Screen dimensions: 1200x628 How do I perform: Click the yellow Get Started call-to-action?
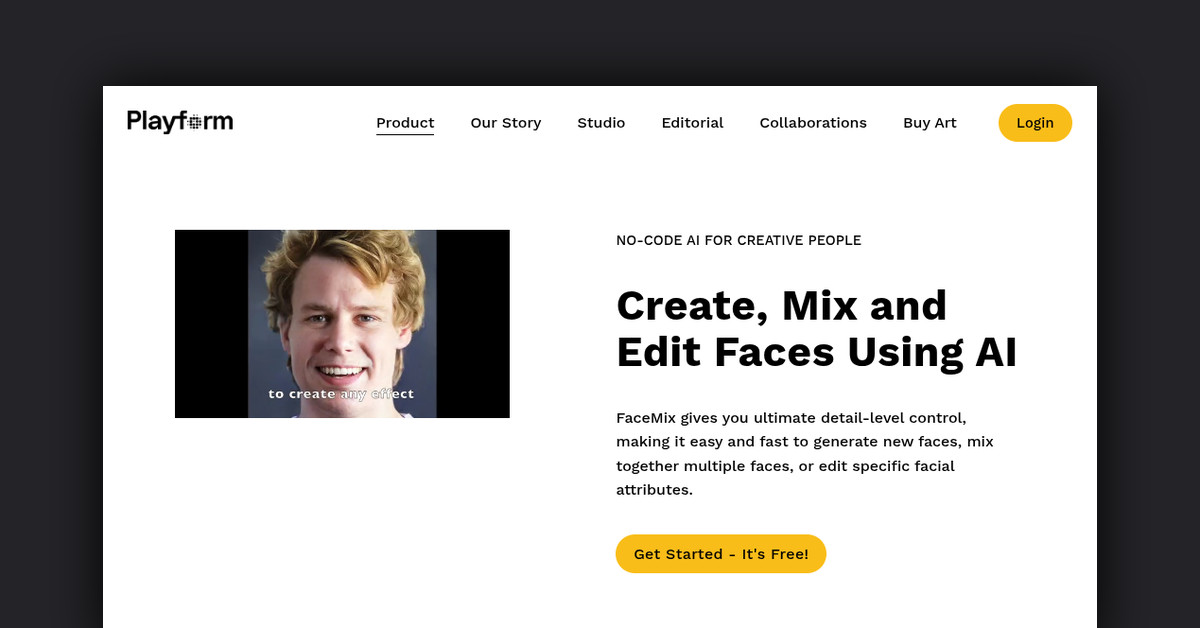pyautogui.click(x=720, y=553)
